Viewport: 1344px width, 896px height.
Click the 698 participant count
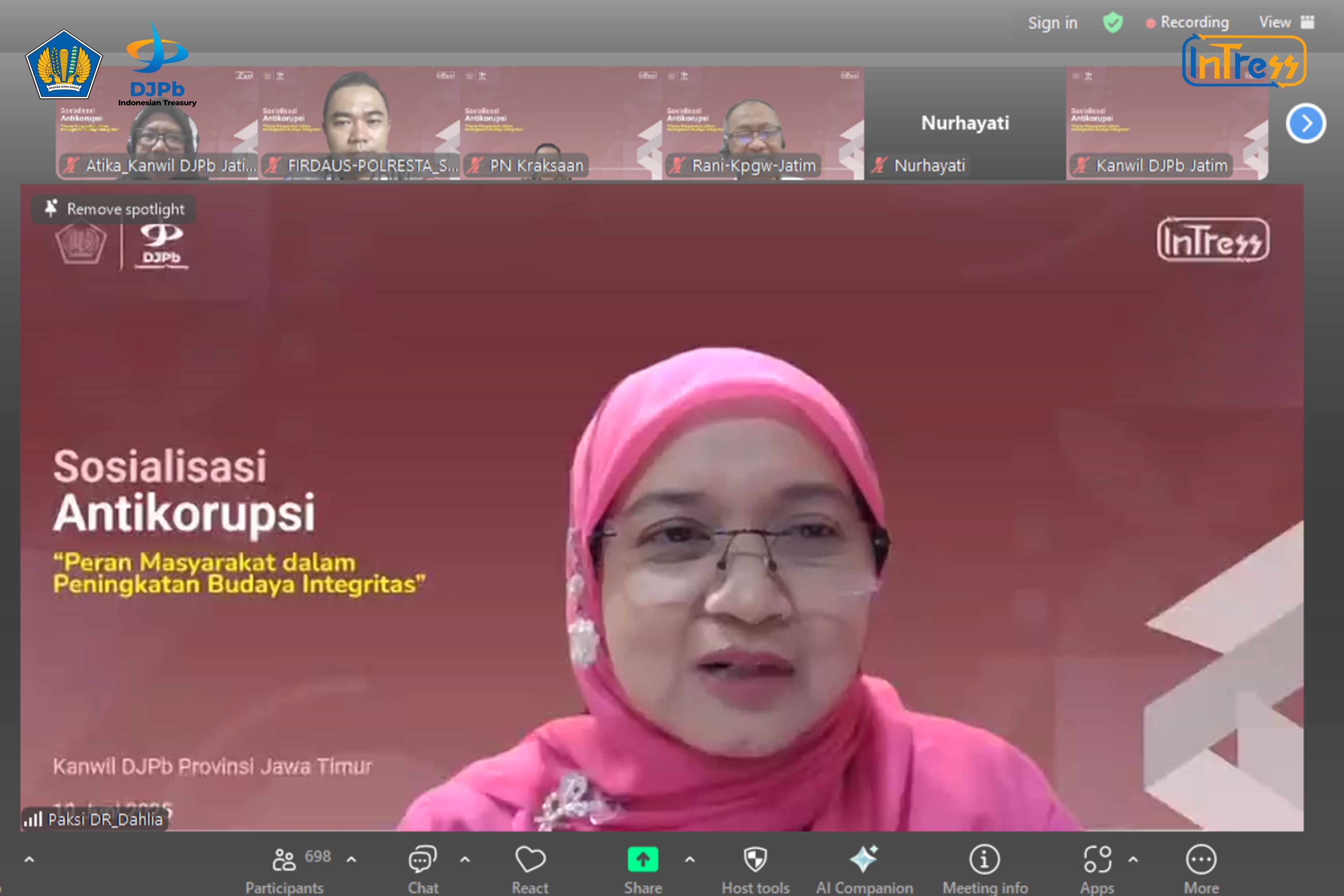(x=318, y=856)
